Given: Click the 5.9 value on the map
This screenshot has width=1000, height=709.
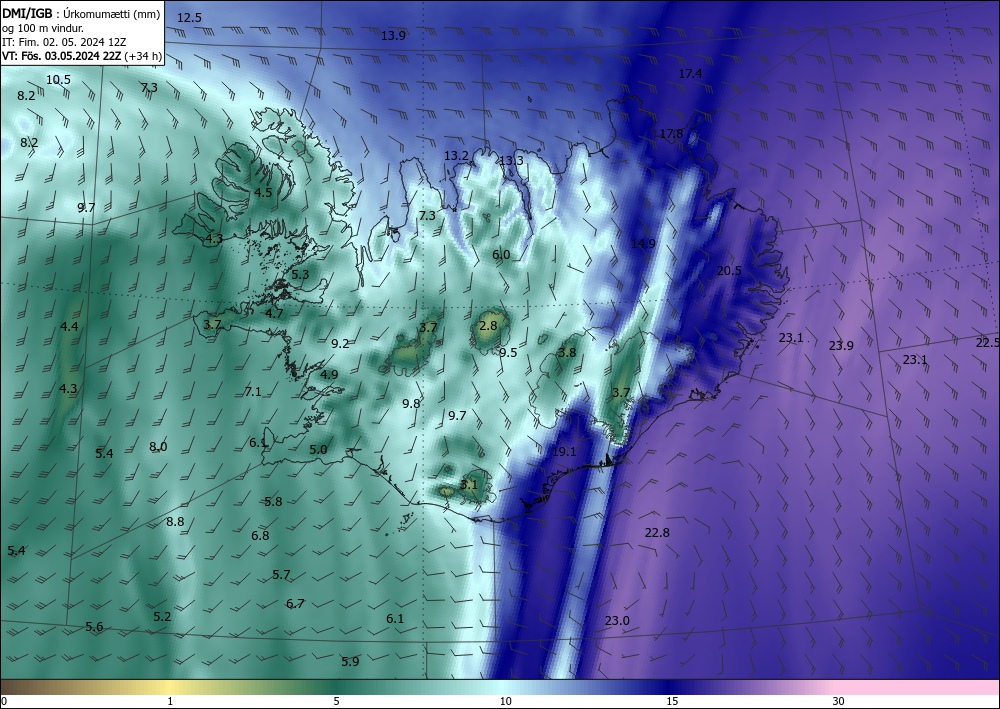Looking at the screenshot, I should tap(350, 662).
